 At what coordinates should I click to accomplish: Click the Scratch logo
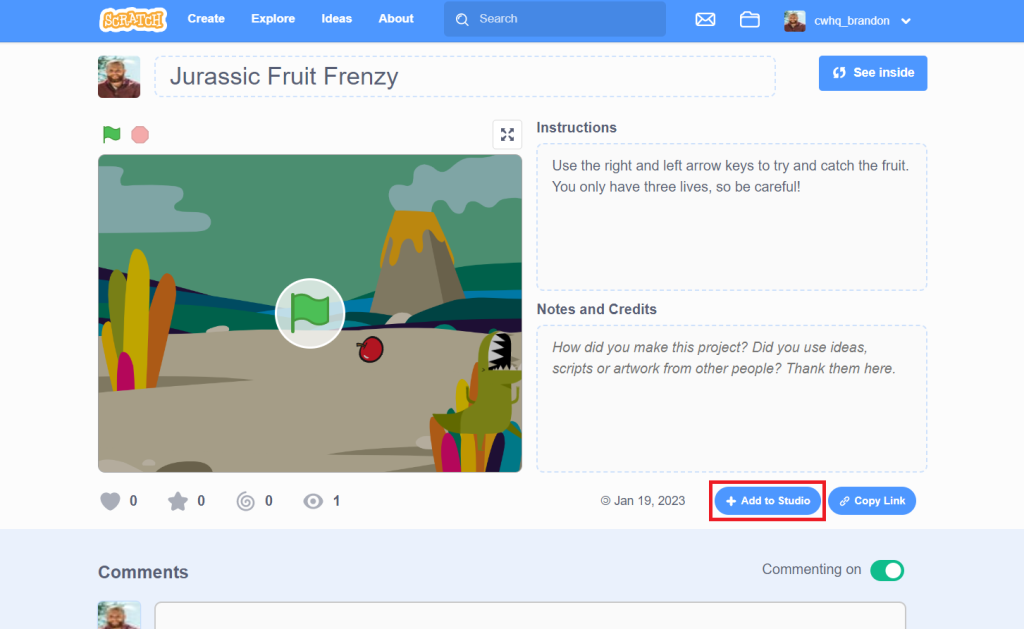pyautogui.click(x=133, y=20)
